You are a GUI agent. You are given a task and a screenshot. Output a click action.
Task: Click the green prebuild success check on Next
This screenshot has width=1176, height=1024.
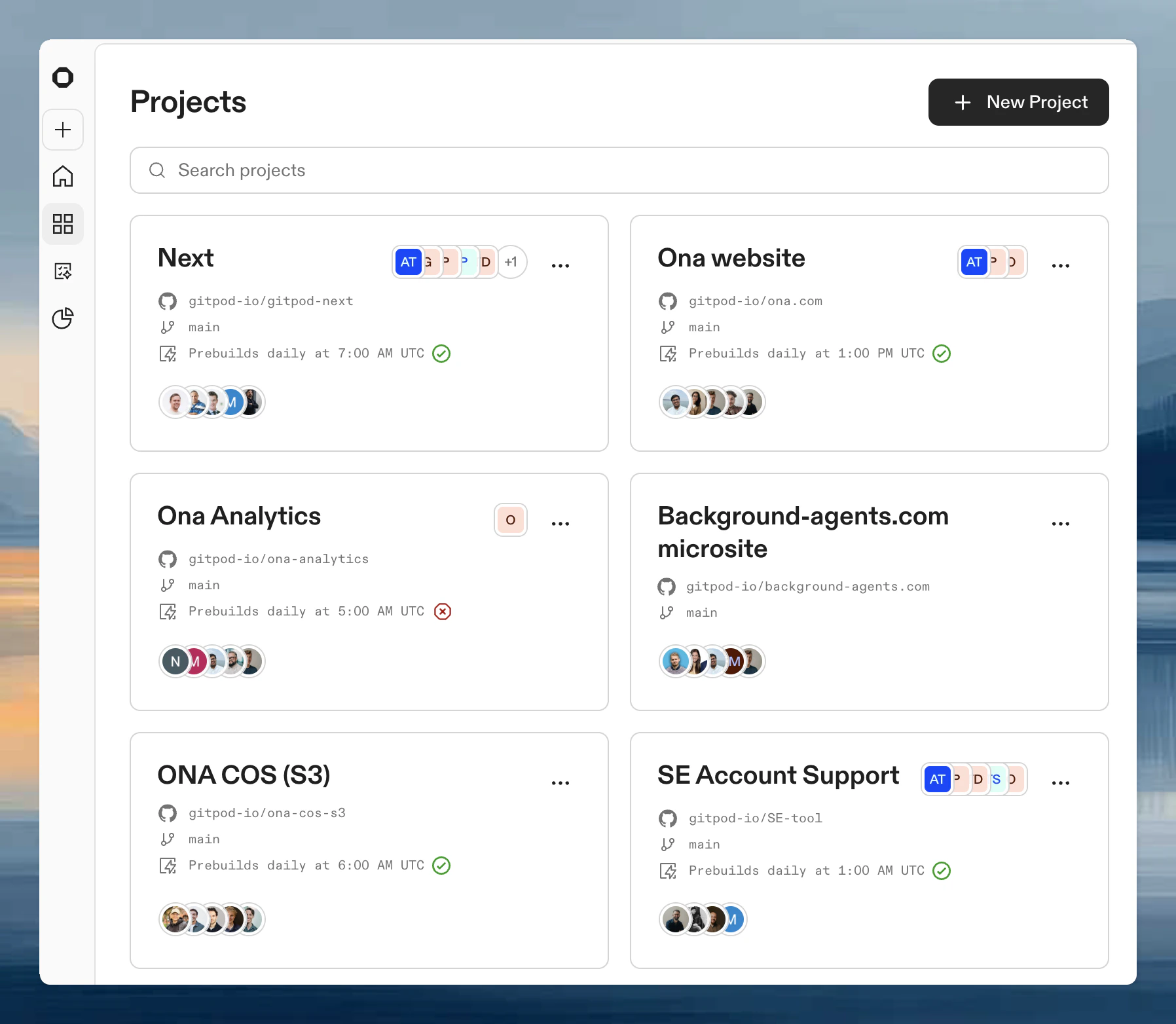coord(441,354)
